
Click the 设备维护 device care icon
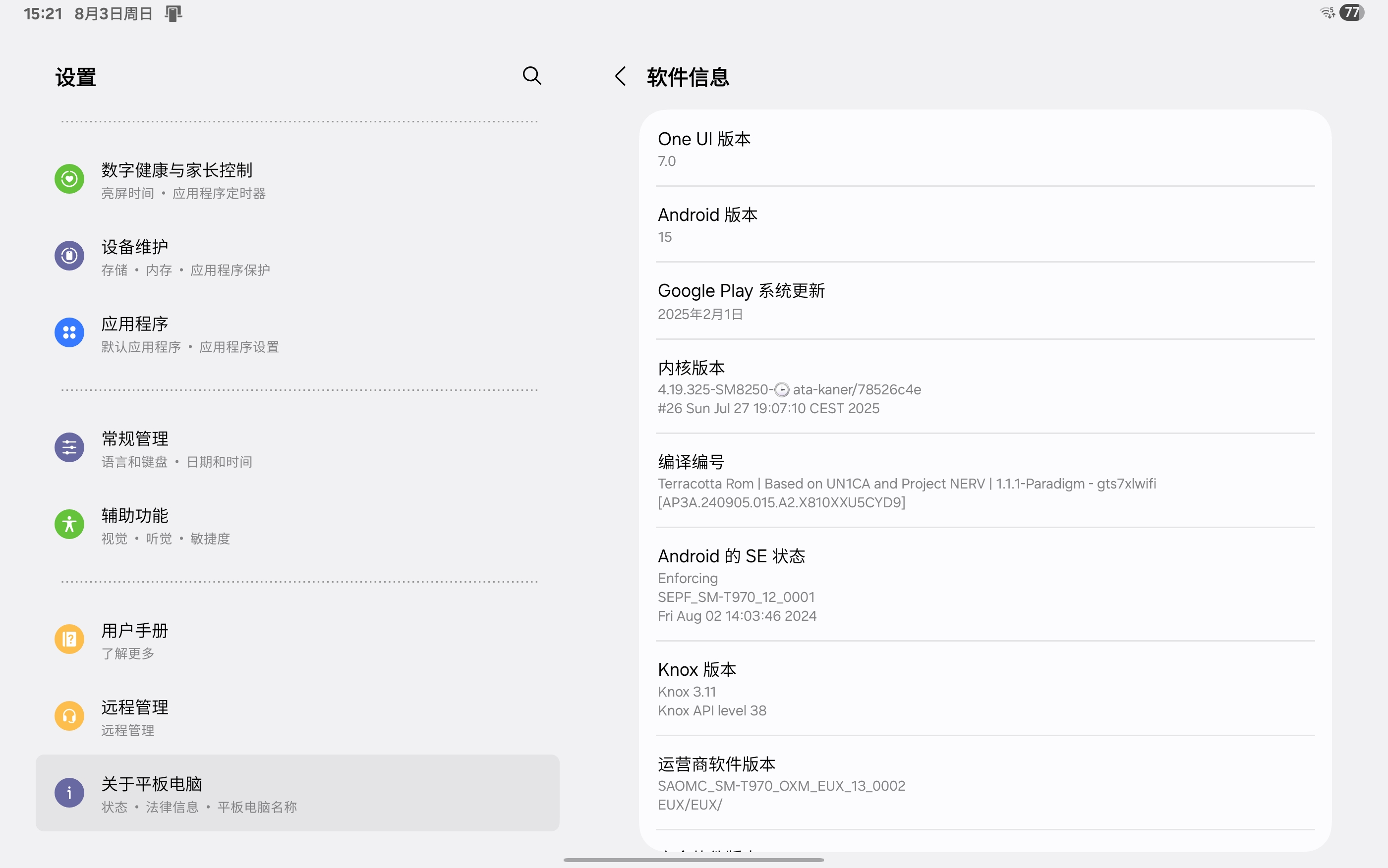coord(69,256)
